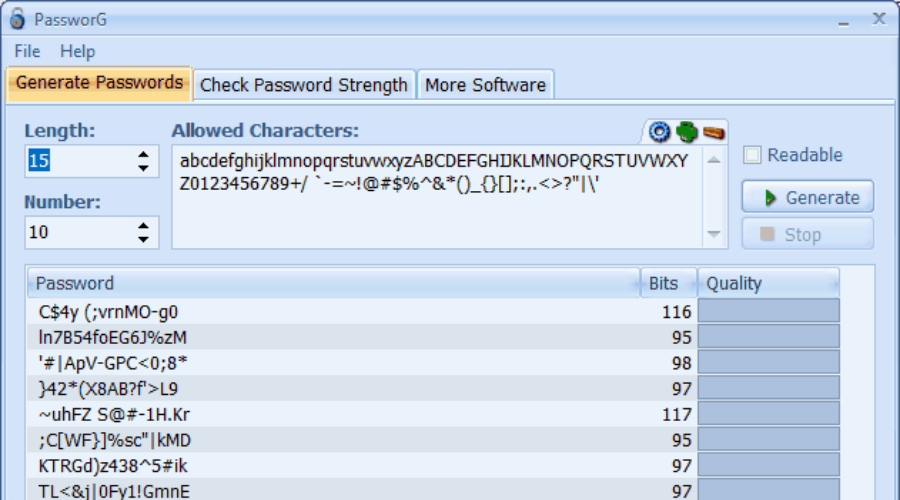
Task: Click the Allowed Characters scrollbar down arrow
Action: point(713,234)
